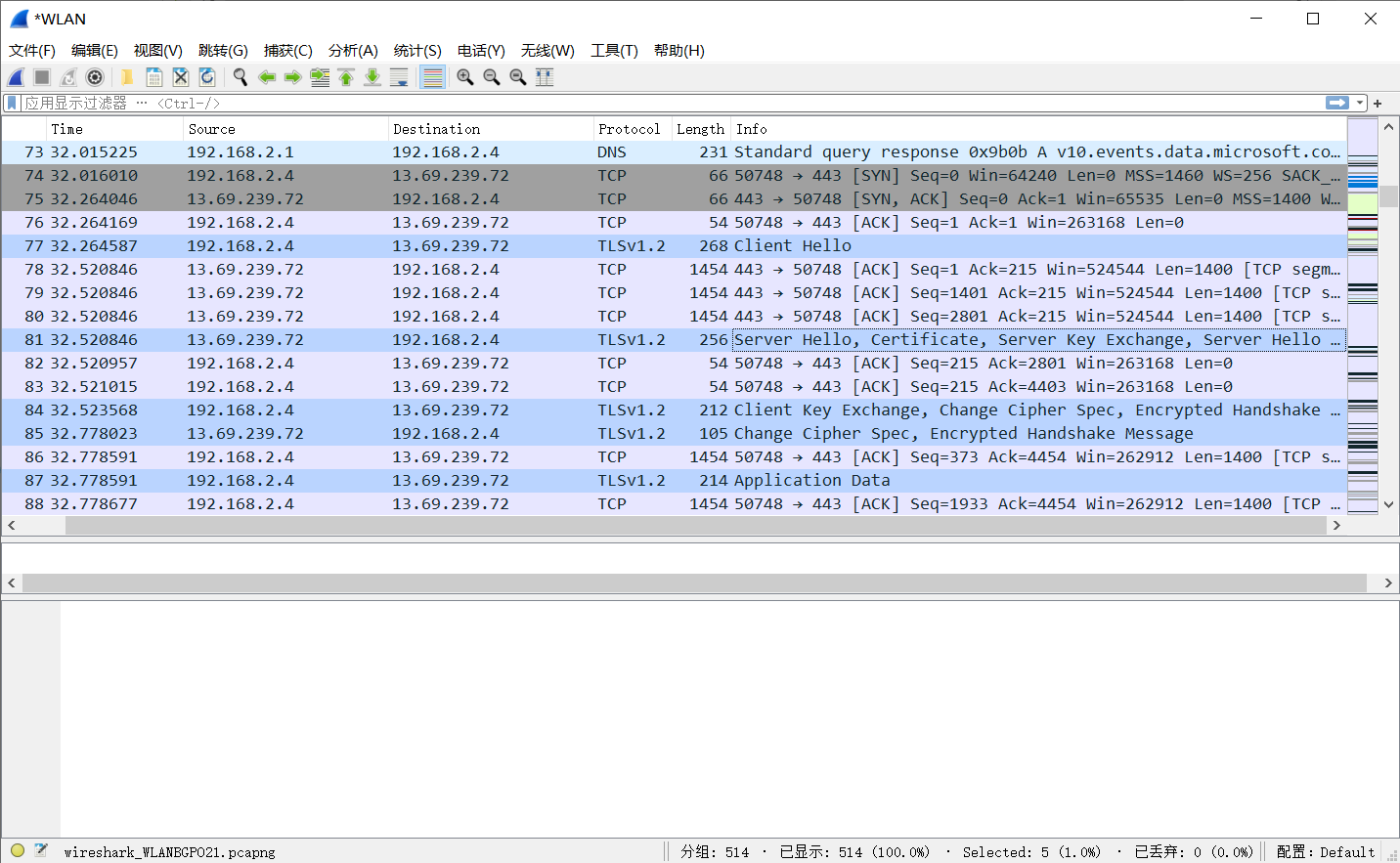Open the 编辑(E) menu
1400x863 pixels.
click(x=95, y=50)
